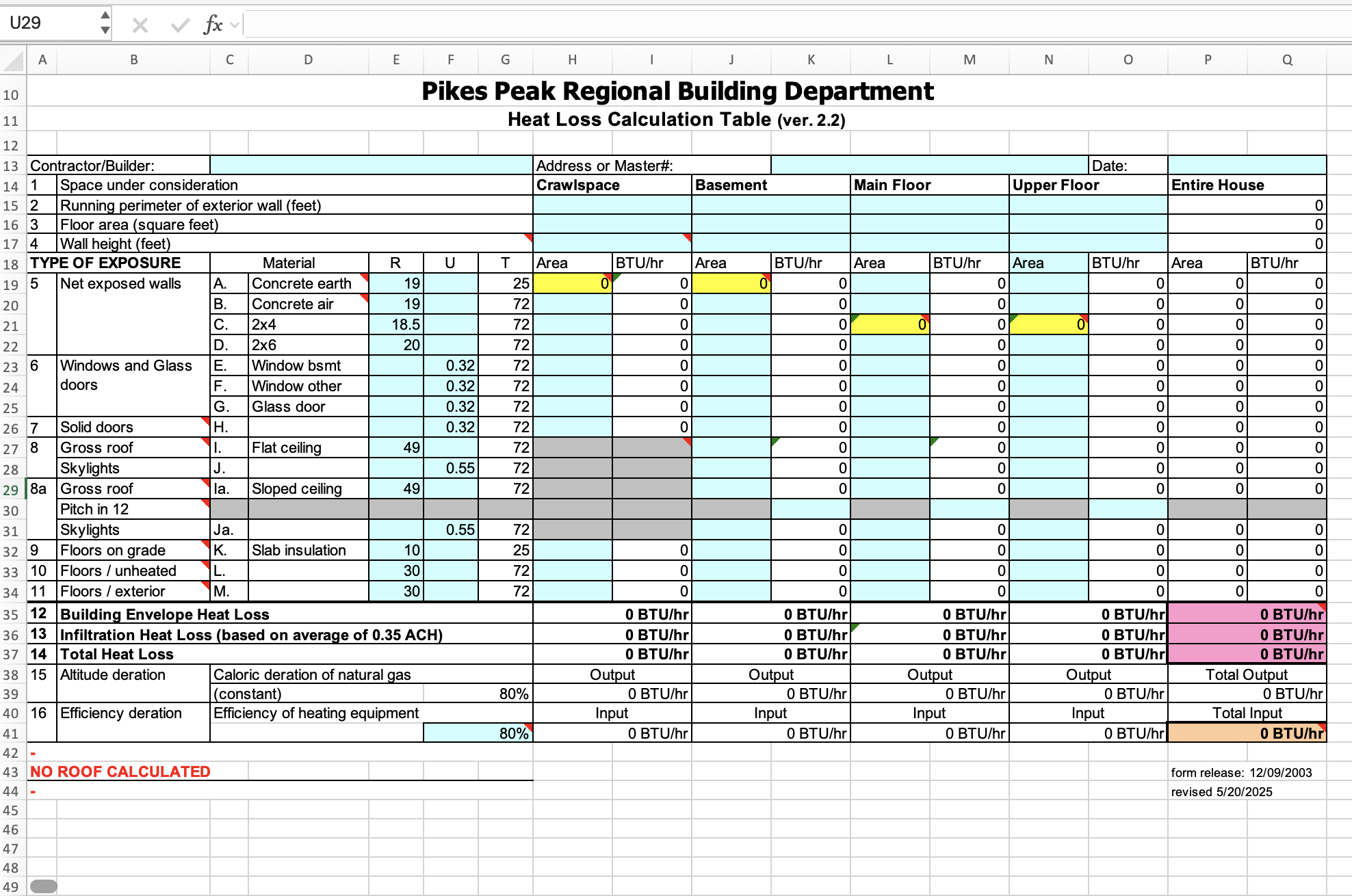Click the cancel entry X icon

point(140,25)
